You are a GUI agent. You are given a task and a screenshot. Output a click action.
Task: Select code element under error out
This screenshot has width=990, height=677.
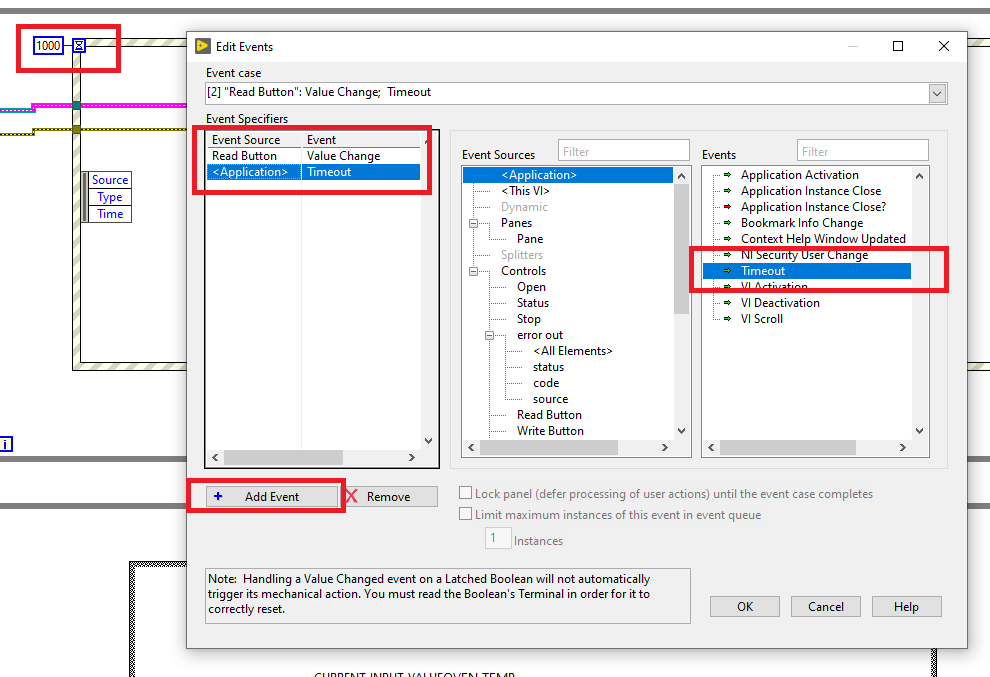tap(546, 383)
